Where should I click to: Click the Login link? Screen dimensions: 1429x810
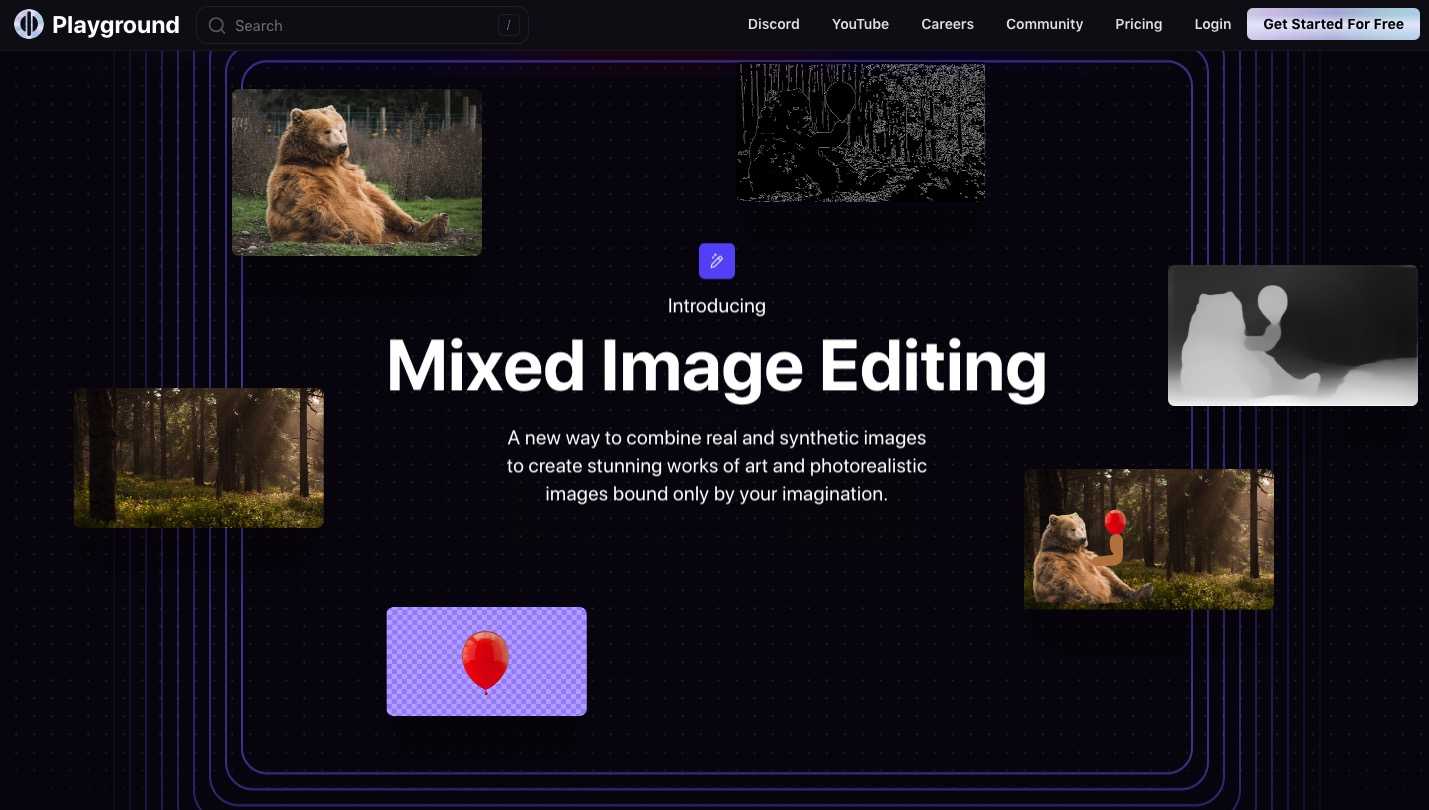pos(1212,24)
